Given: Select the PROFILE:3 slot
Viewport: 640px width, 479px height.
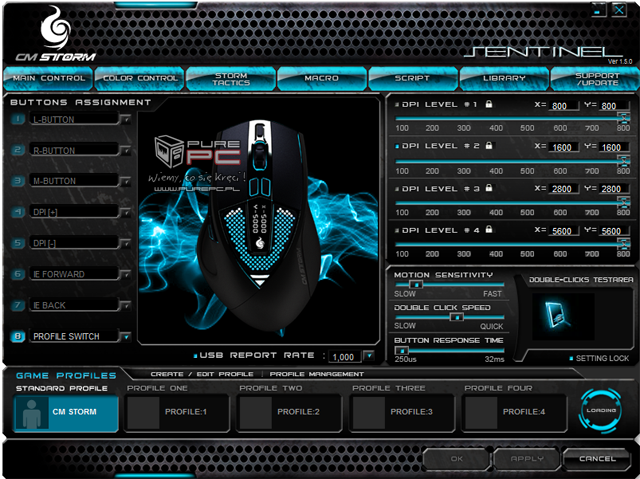Looking at the screenshot, I should pyautogui.click(x=402, y=413).
